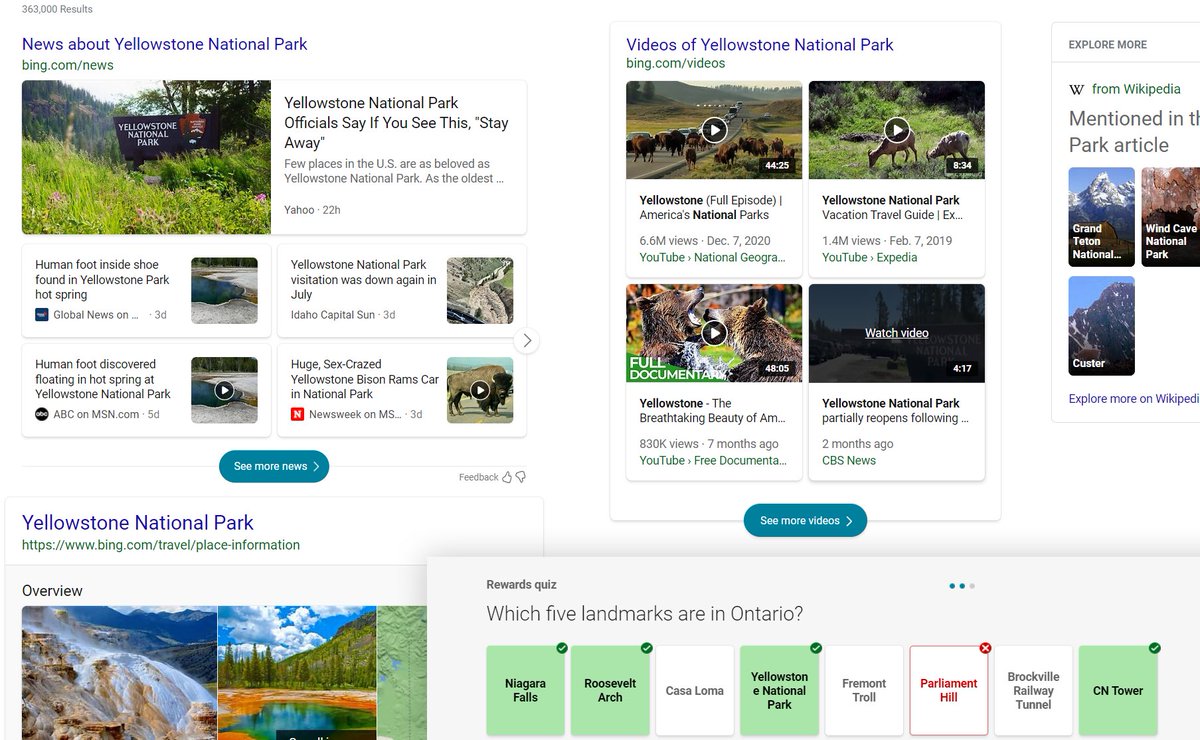Select Yellowstone National Park quiz answer

click(779, 690)
